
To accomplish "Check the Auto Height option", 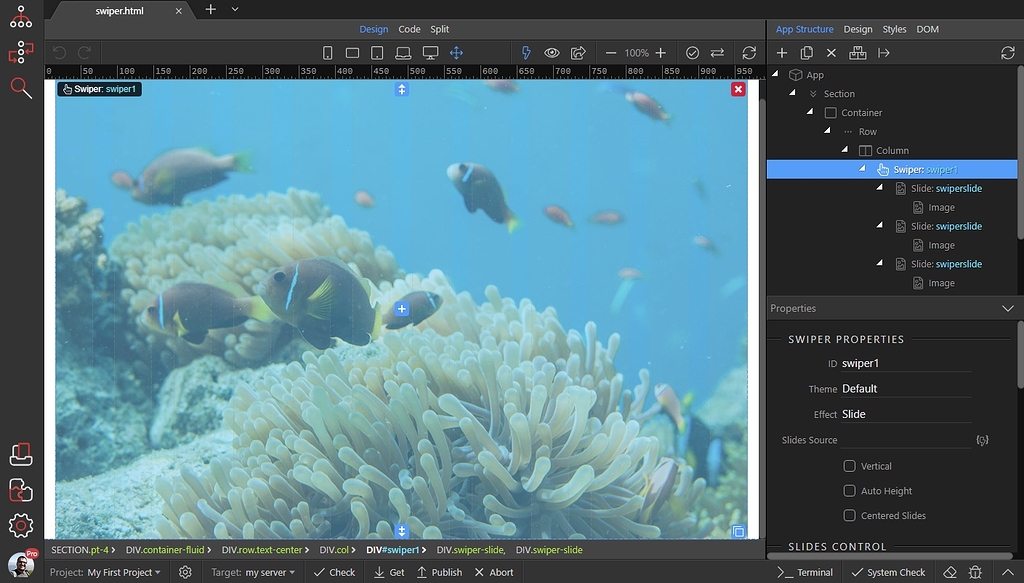I will pyautogui.click(x=849, y=490).
